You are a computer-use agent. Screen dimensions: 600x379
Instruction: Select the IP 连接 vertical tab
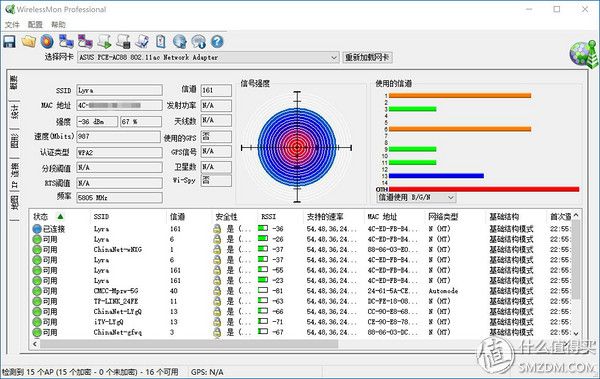(14, 175)
